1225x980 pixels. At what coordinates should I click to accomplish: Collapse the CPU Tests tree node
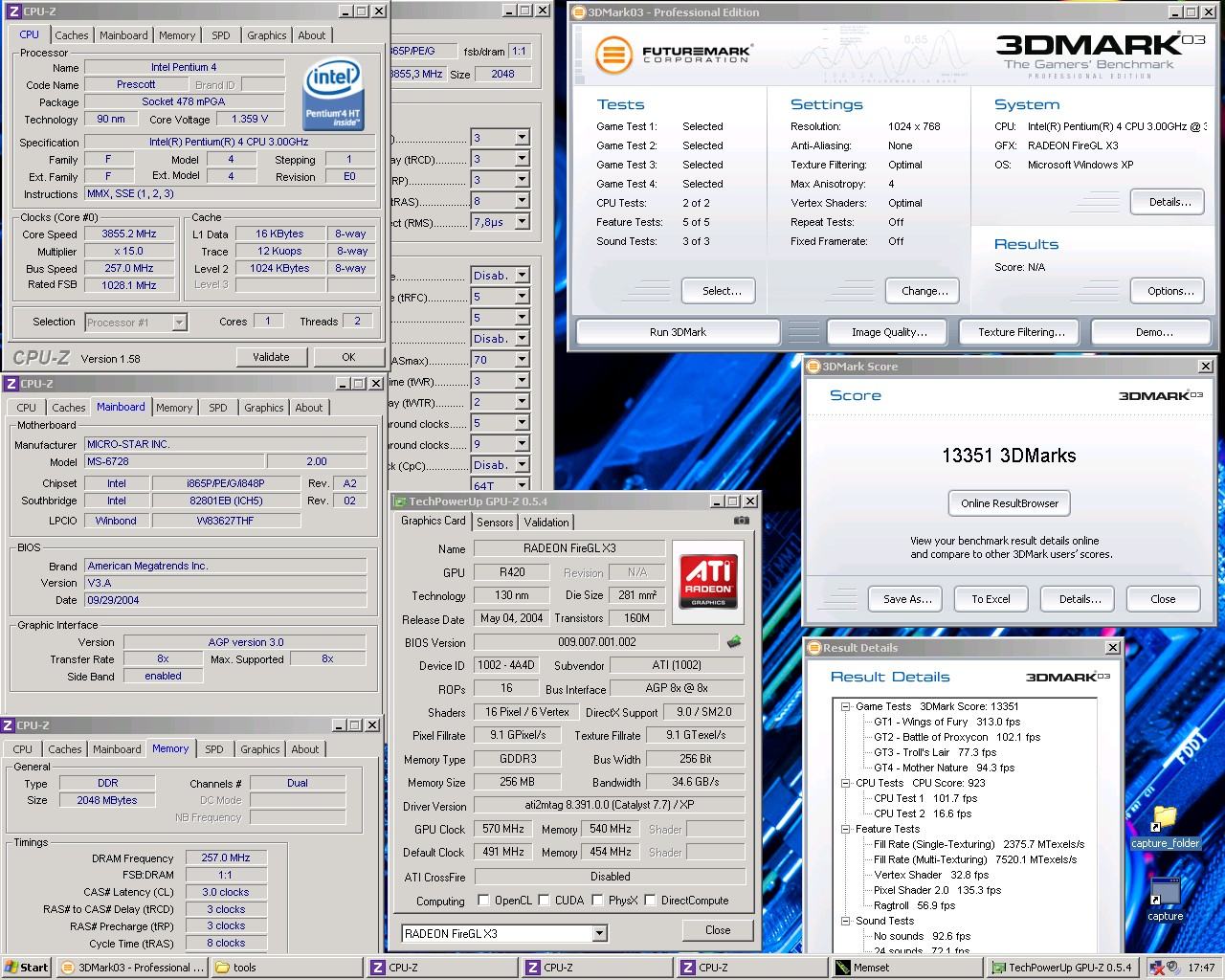845,783
